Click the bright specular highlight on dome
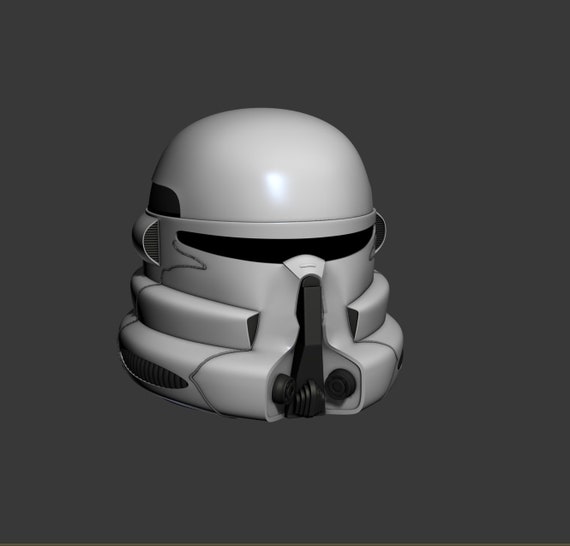Viewport: 570px width, 546px height. (274, 182)
